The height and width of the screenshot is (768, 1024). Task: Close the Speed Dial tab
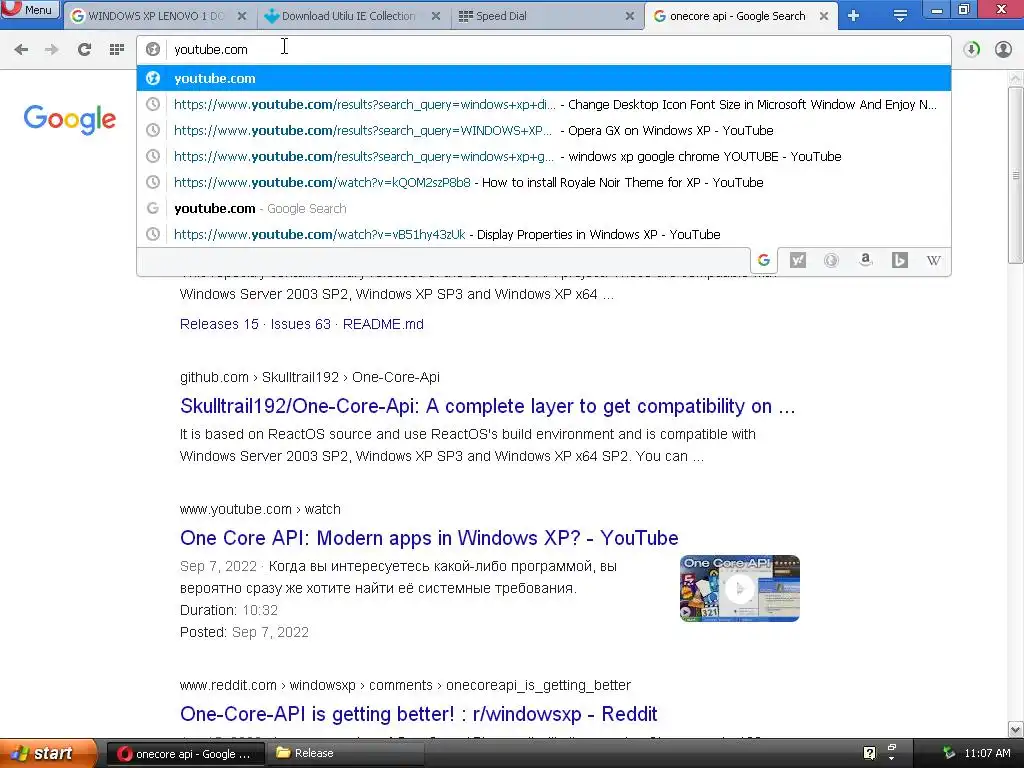click(x=630, y=16)
